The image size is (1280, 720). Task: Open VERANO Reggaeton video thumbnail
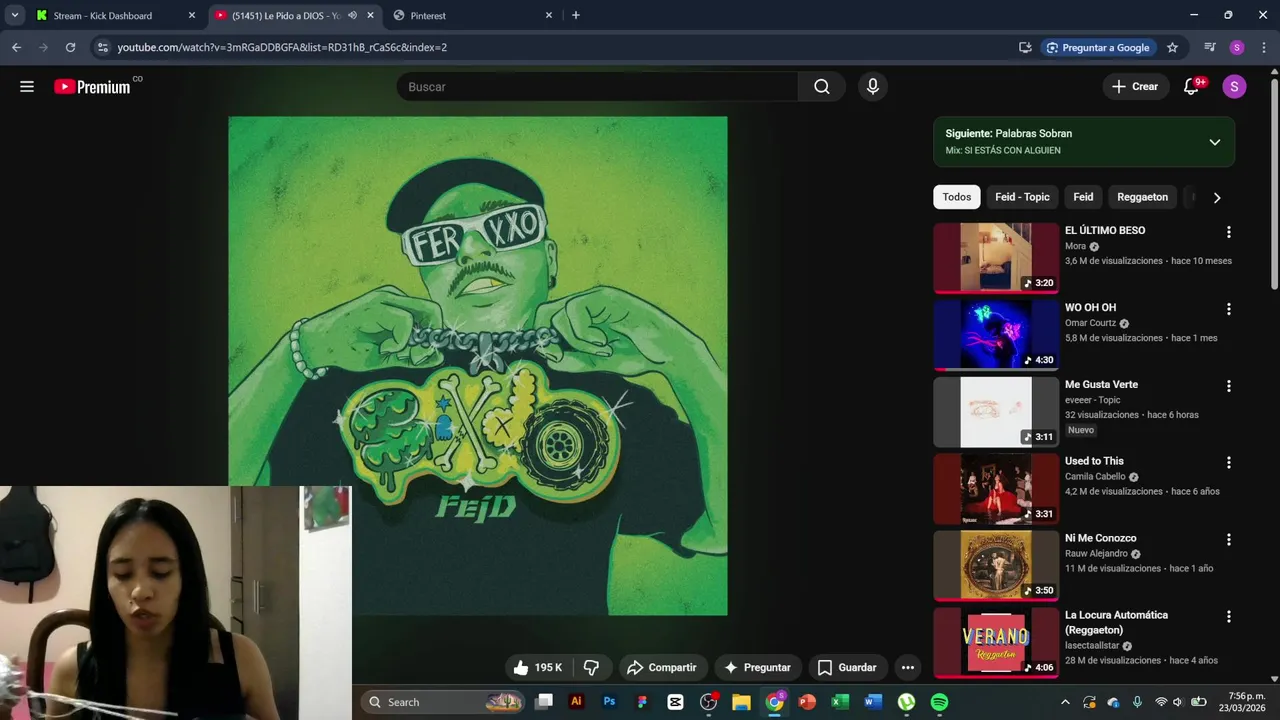996,643
